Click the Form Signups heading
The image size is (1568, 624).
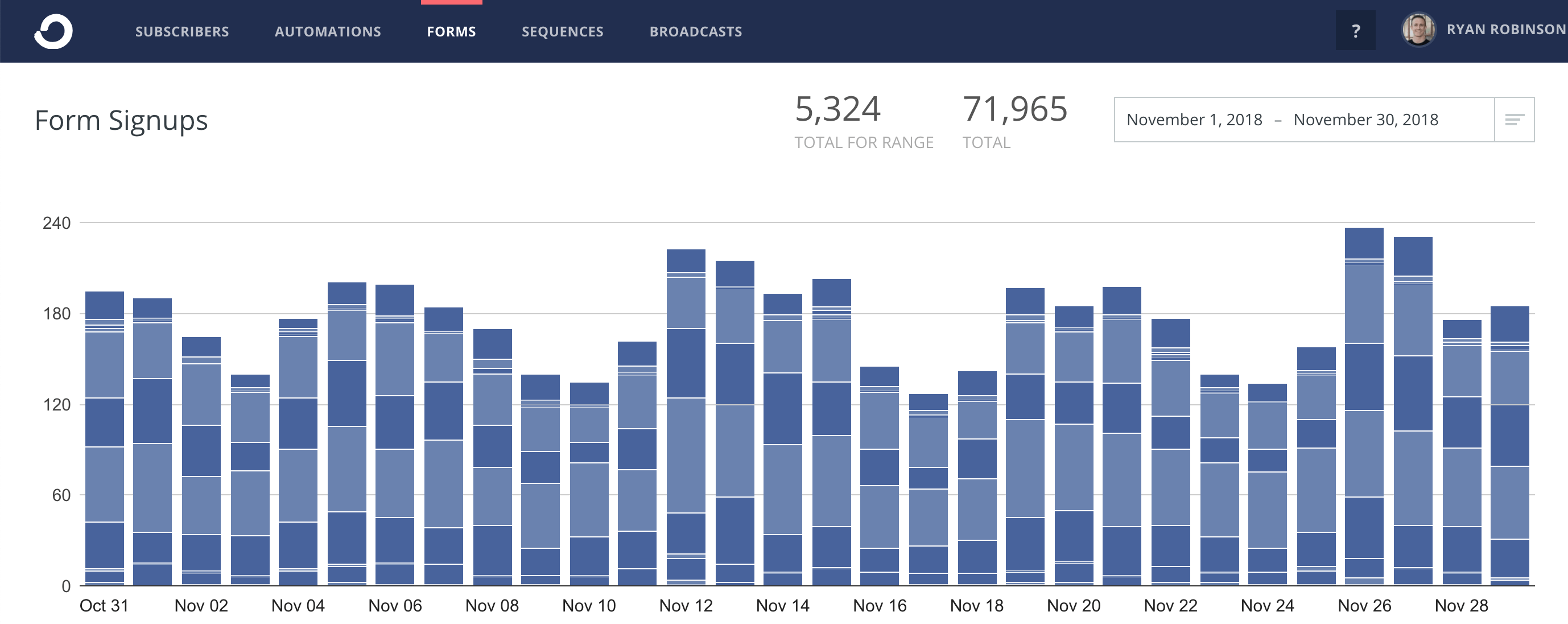[x=121, y=120]
